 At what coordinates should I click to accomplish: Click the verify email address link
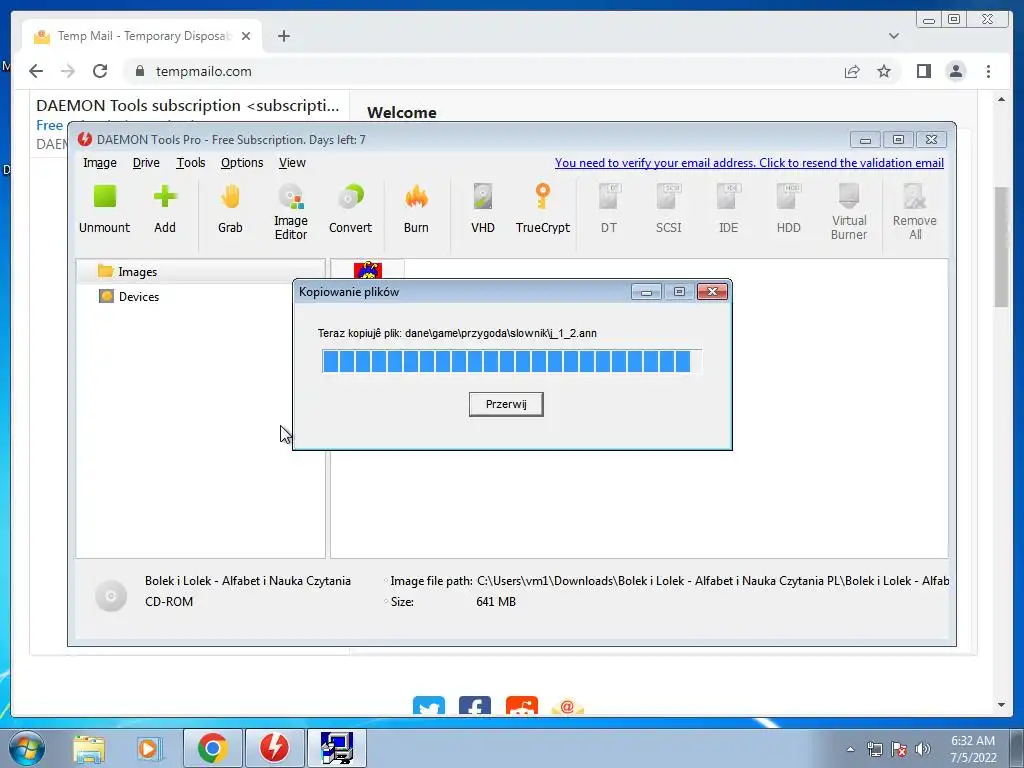749,163
